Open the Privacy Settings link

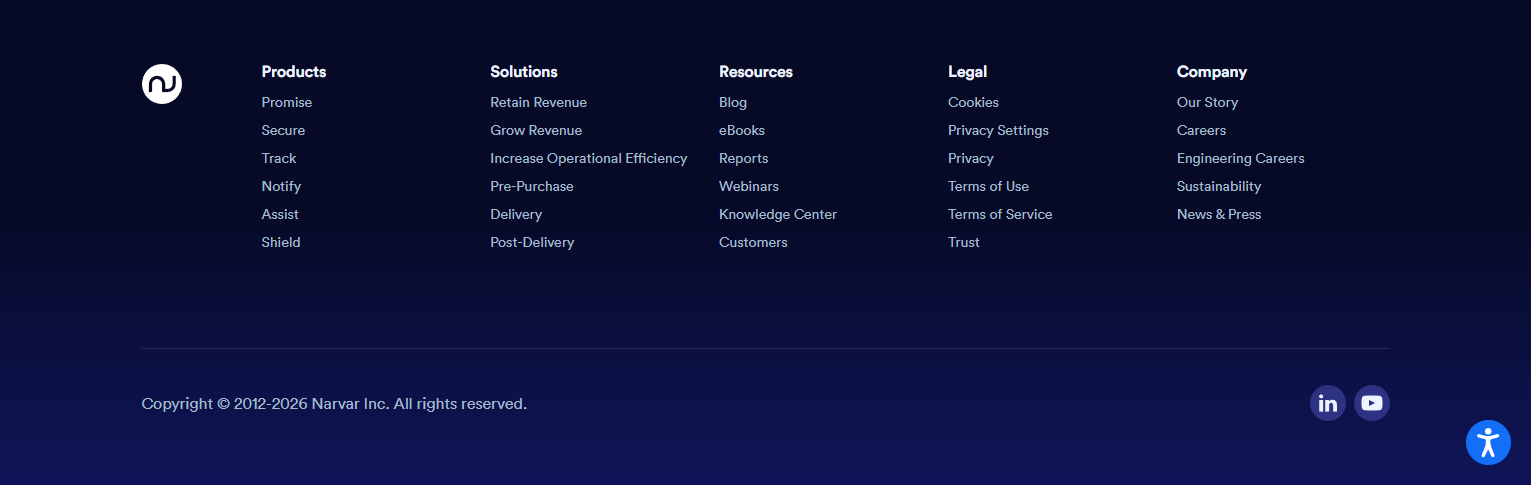tap(998, 130)
